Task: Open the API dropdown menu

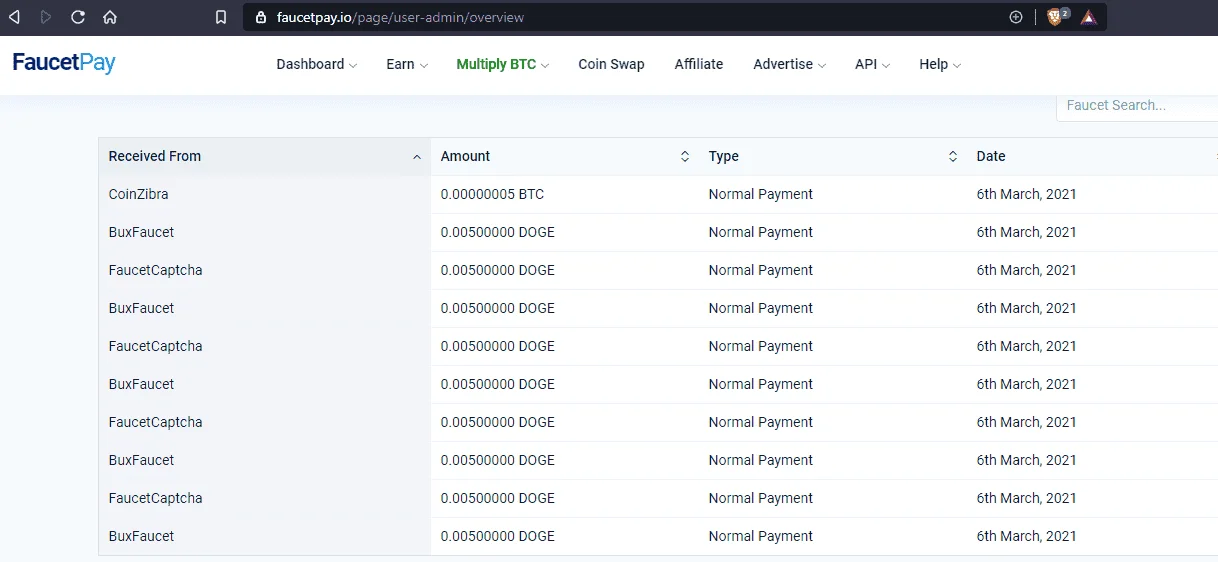Action: (872, 64)
